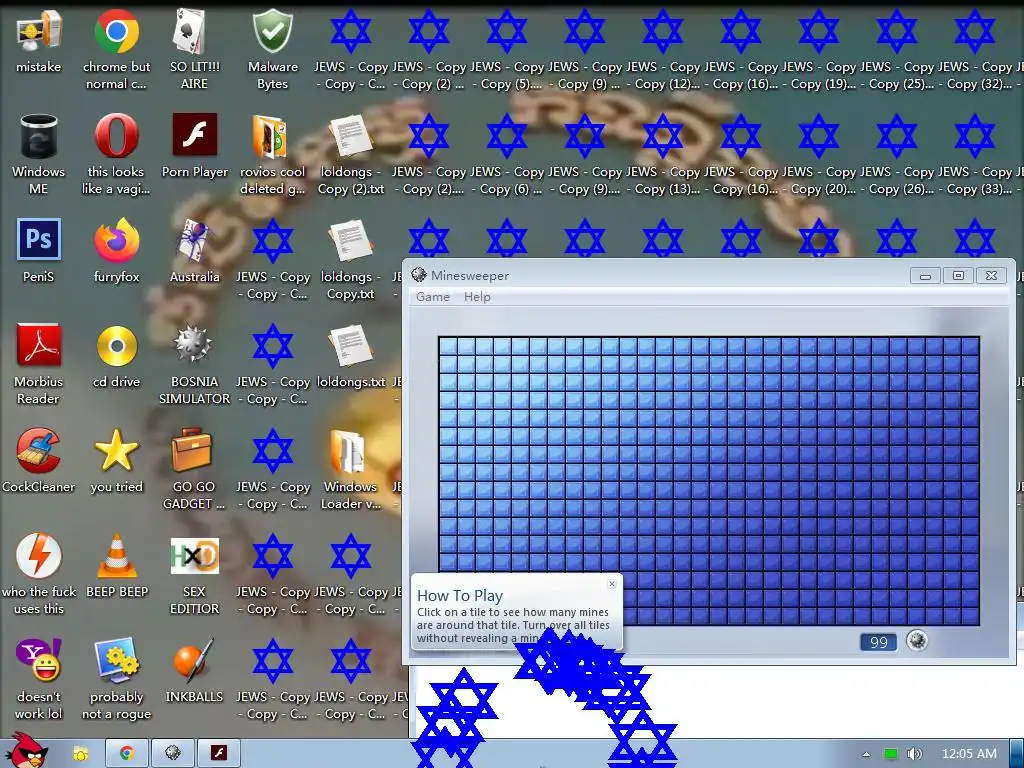Select the 'doesn't work lol' Yahoo Messenger icon
This screenshot has width=1024, height=768.
coord(39,680)
